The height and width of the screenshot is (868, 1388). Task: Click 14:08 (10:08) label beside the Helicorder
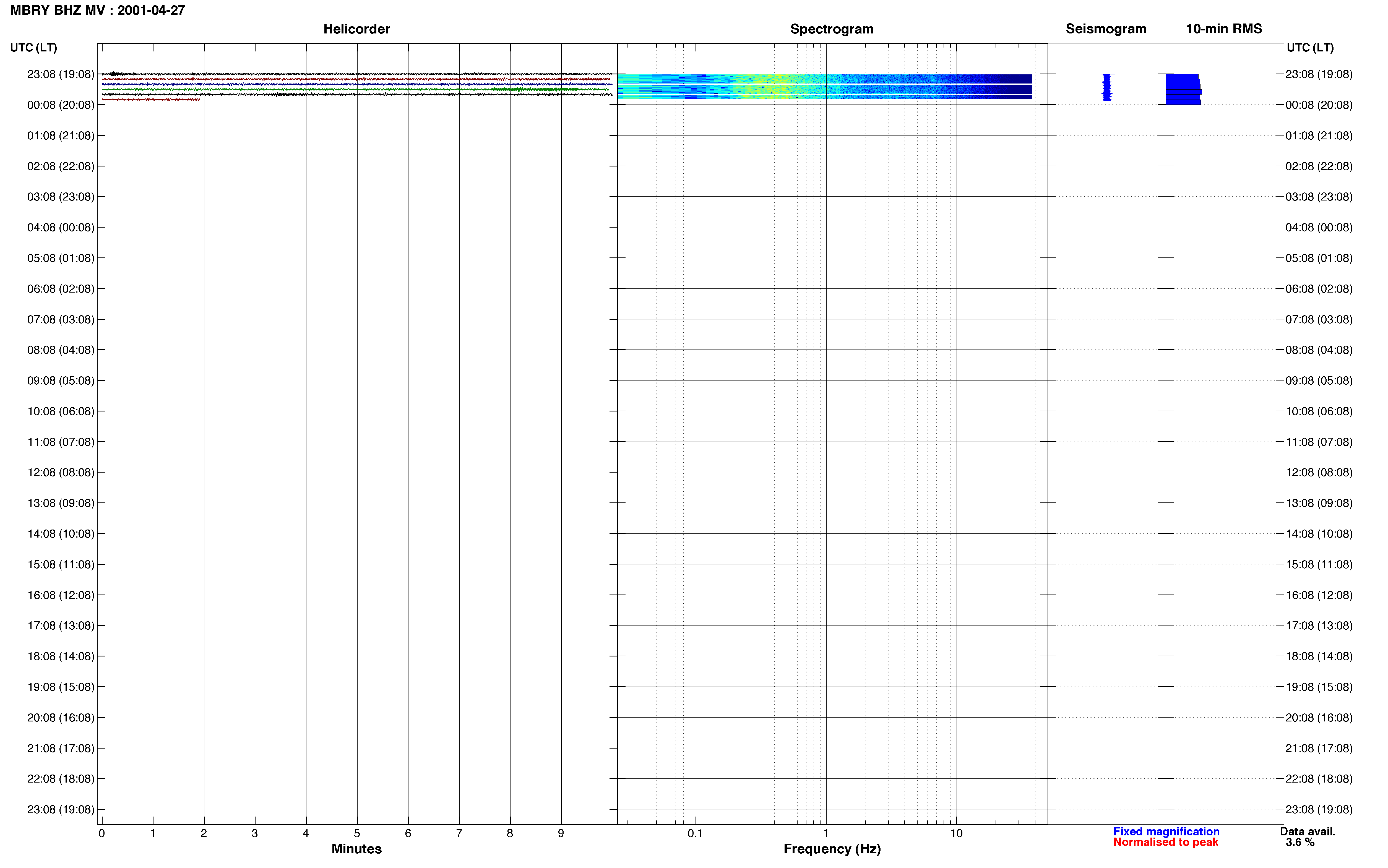pos(61,534)
